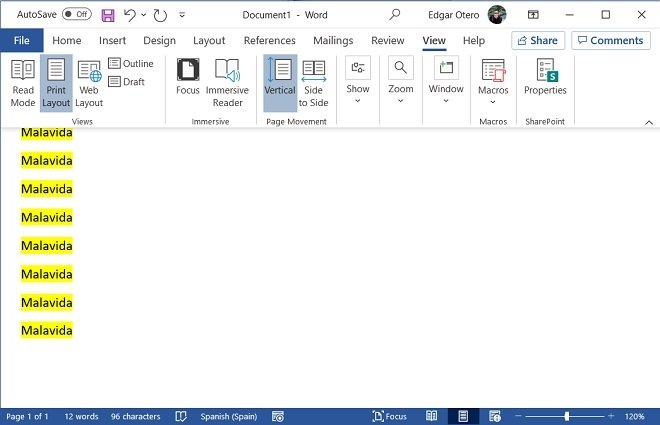Enable Side to Side page movement
This screenshot has width=660, height=425.
314,83
